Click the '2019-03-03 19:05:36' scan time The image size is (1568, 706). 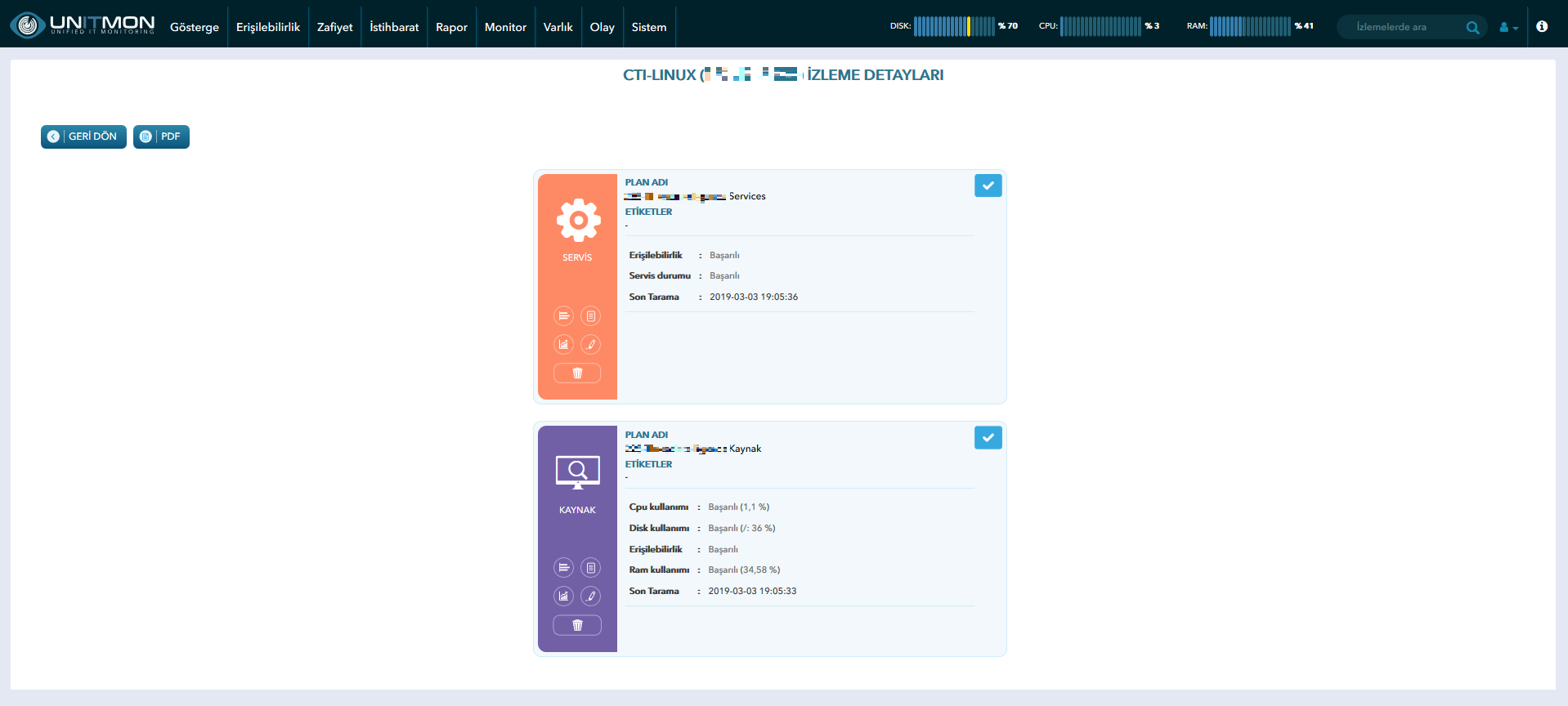[x=754, y=297]
